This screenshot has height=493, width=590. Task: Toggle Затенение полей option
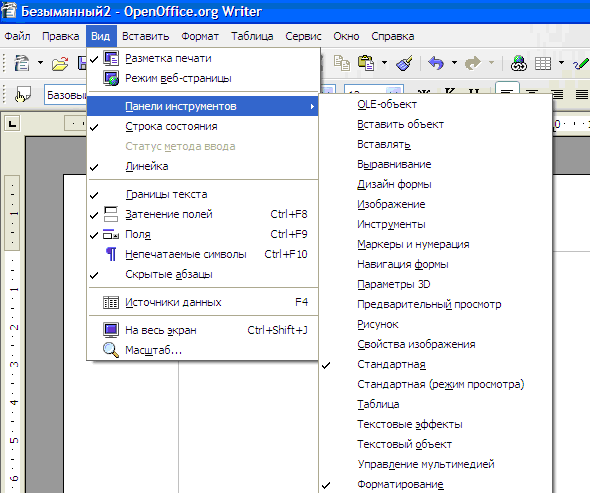(203, 214)
